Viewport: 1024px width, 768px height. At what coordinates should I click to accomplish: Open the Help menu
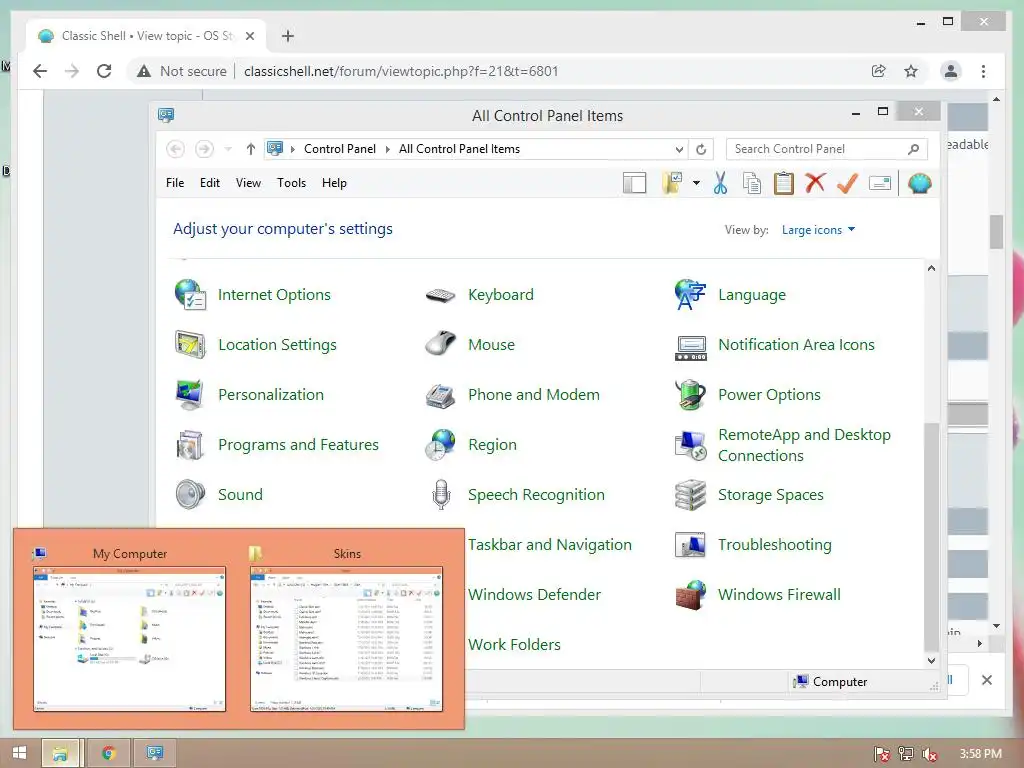[x=334, y=183]
